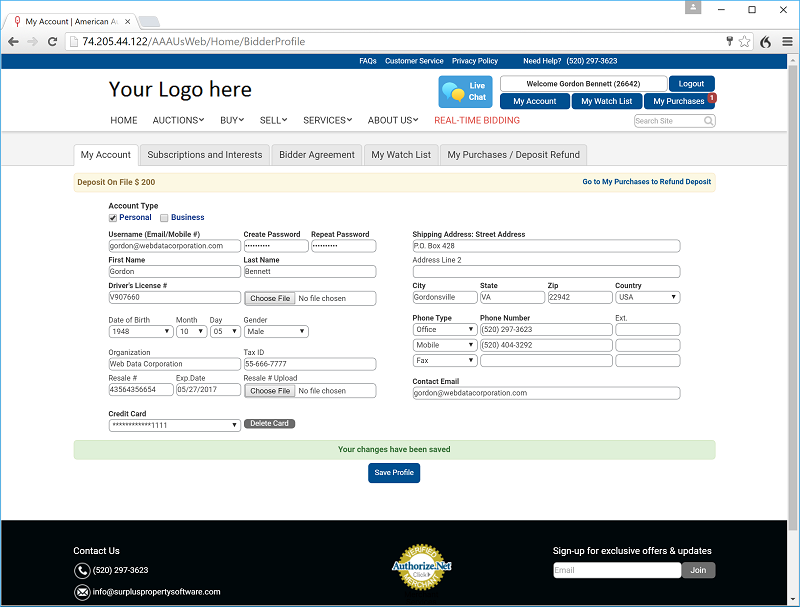
Task: Open the FAQs link
Action: tap(367, 61)
